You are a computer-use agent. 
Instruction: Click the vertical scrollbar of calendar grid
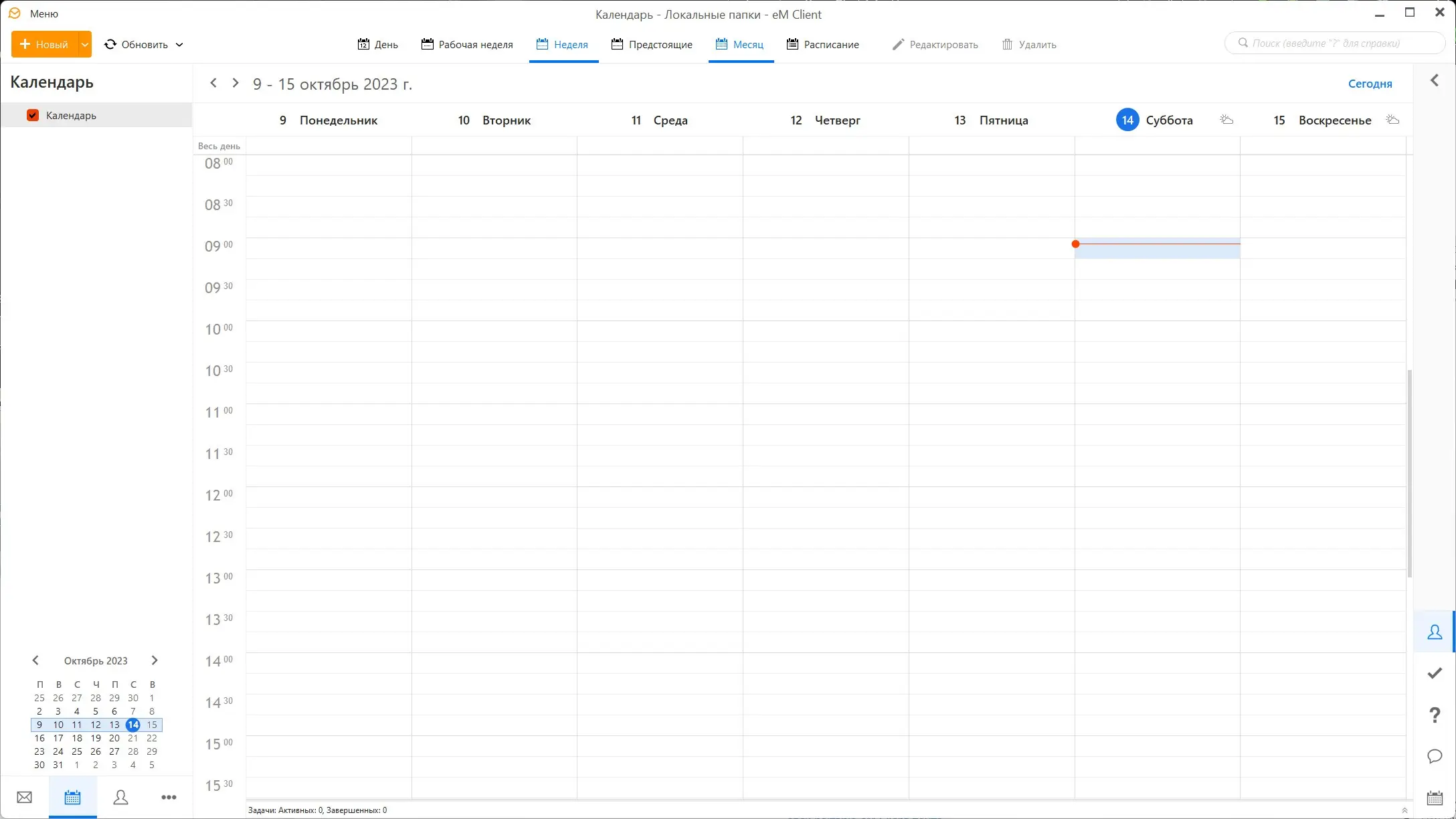1409,472
